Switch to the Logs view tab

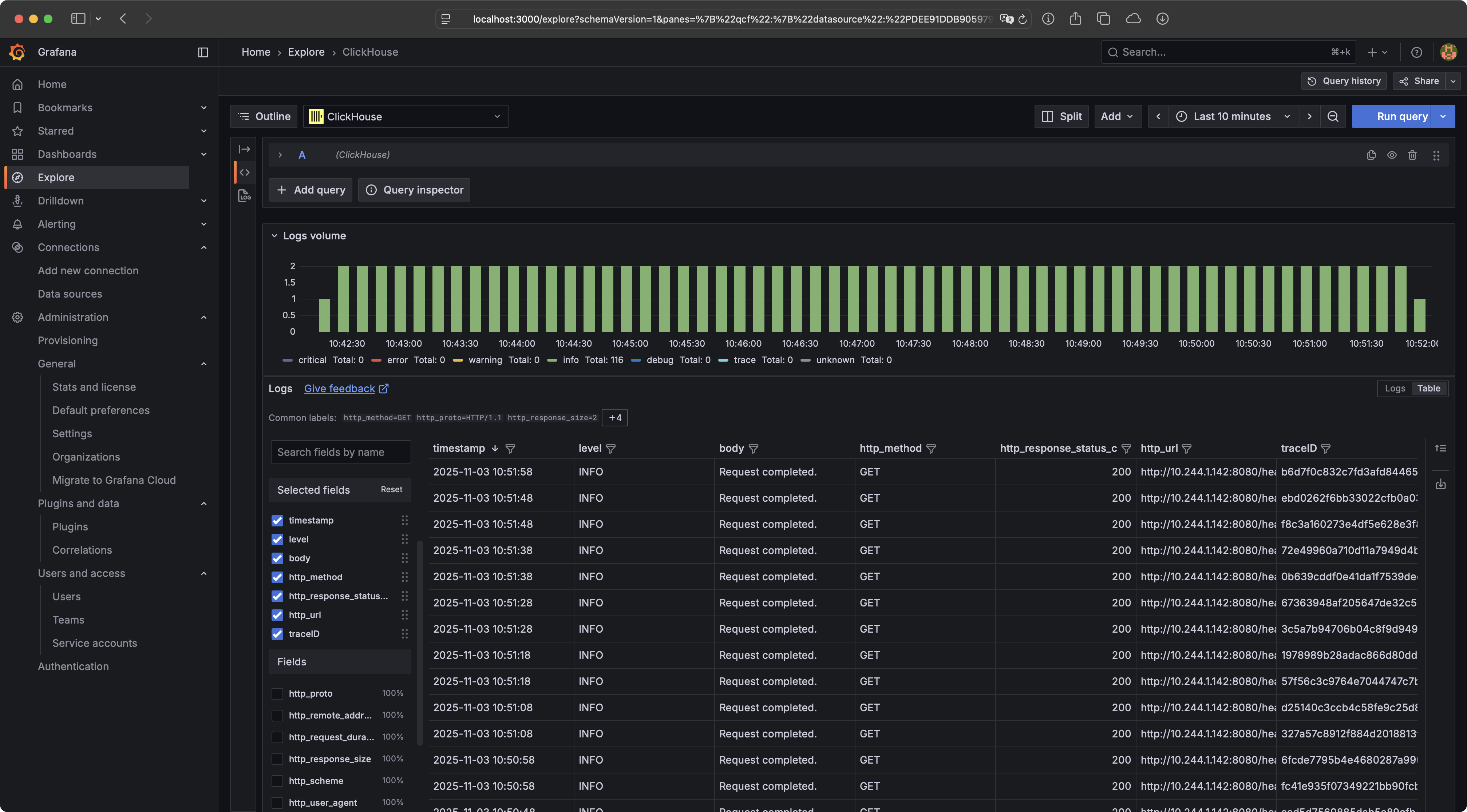pyautogui.click(x=1395, y=388)
